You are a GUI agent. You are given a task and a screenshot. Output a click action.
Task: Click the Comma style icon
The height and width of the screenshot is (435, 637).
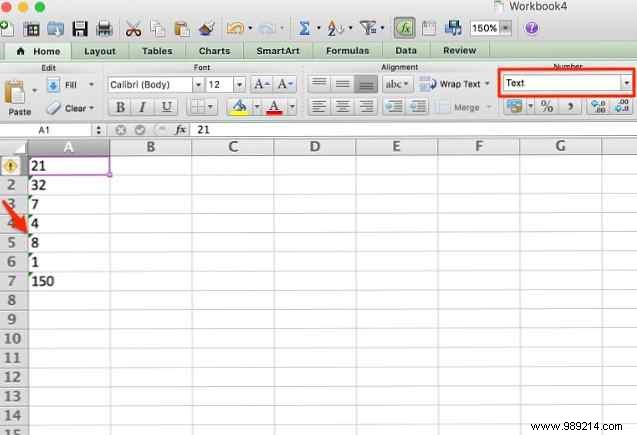(570, 106)
